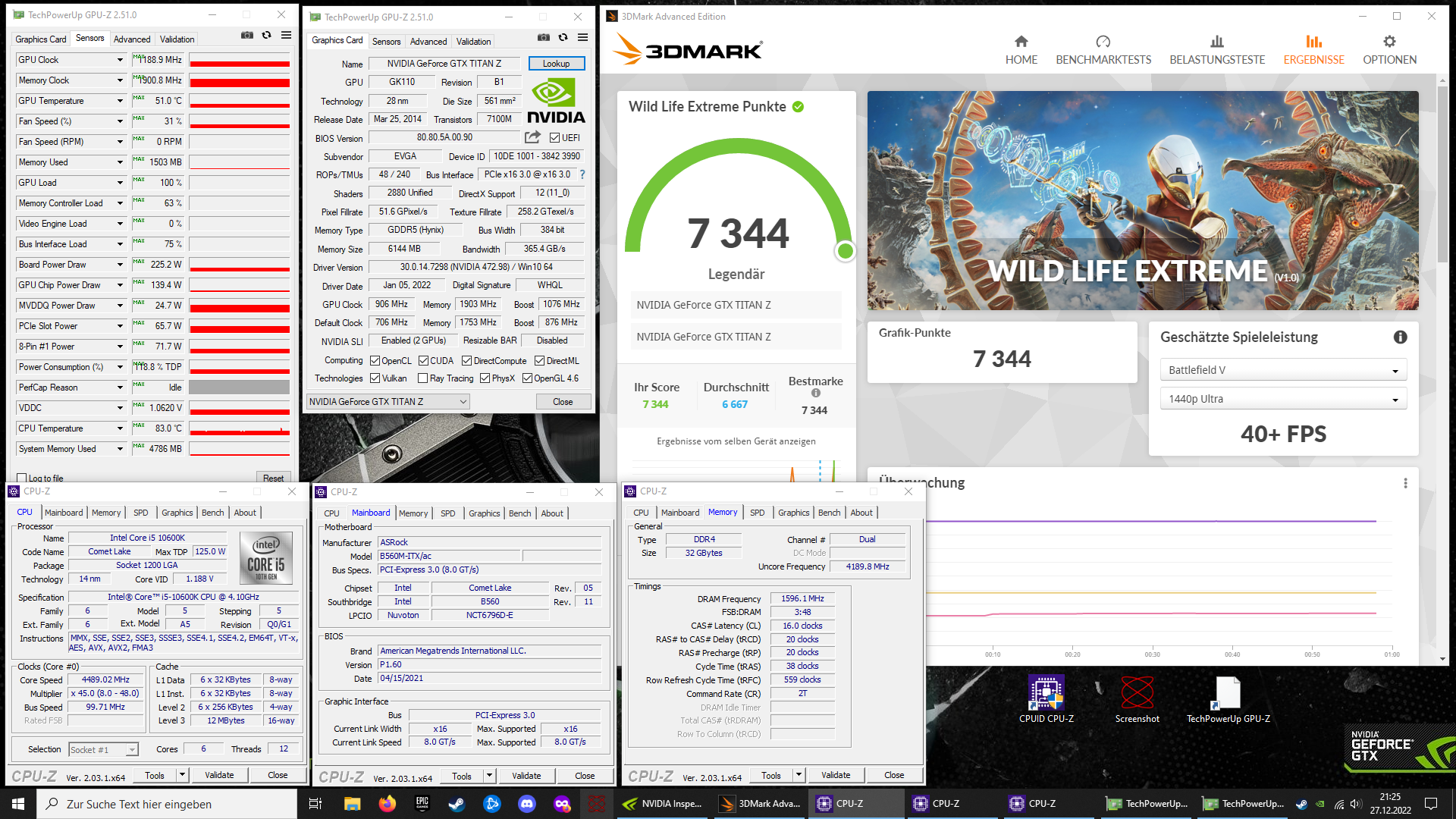1456x819 pixels.
Task: Click the camera icon in GPU-Z Graphics Card window
Action: coord(544,37)
